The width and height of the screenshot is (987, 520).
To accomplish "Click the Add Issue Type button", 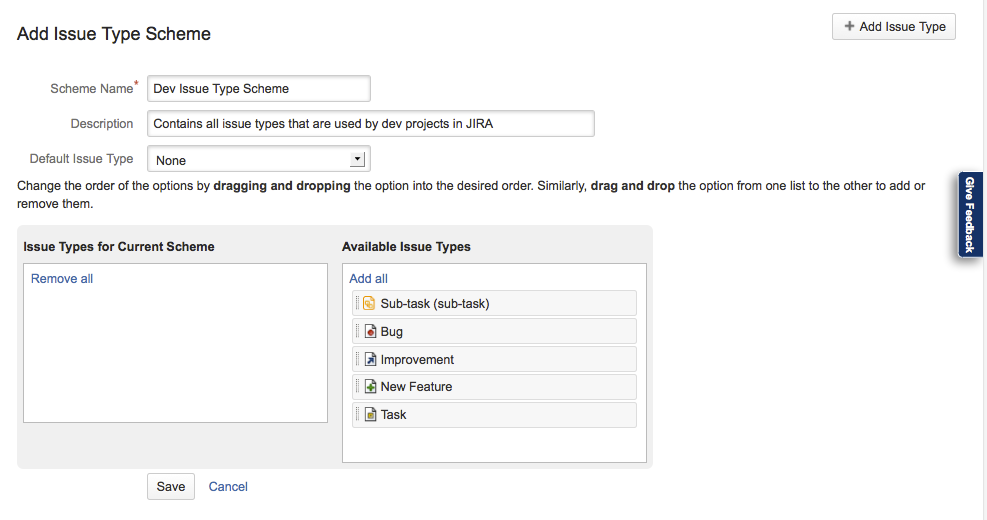I will point(893,27).
